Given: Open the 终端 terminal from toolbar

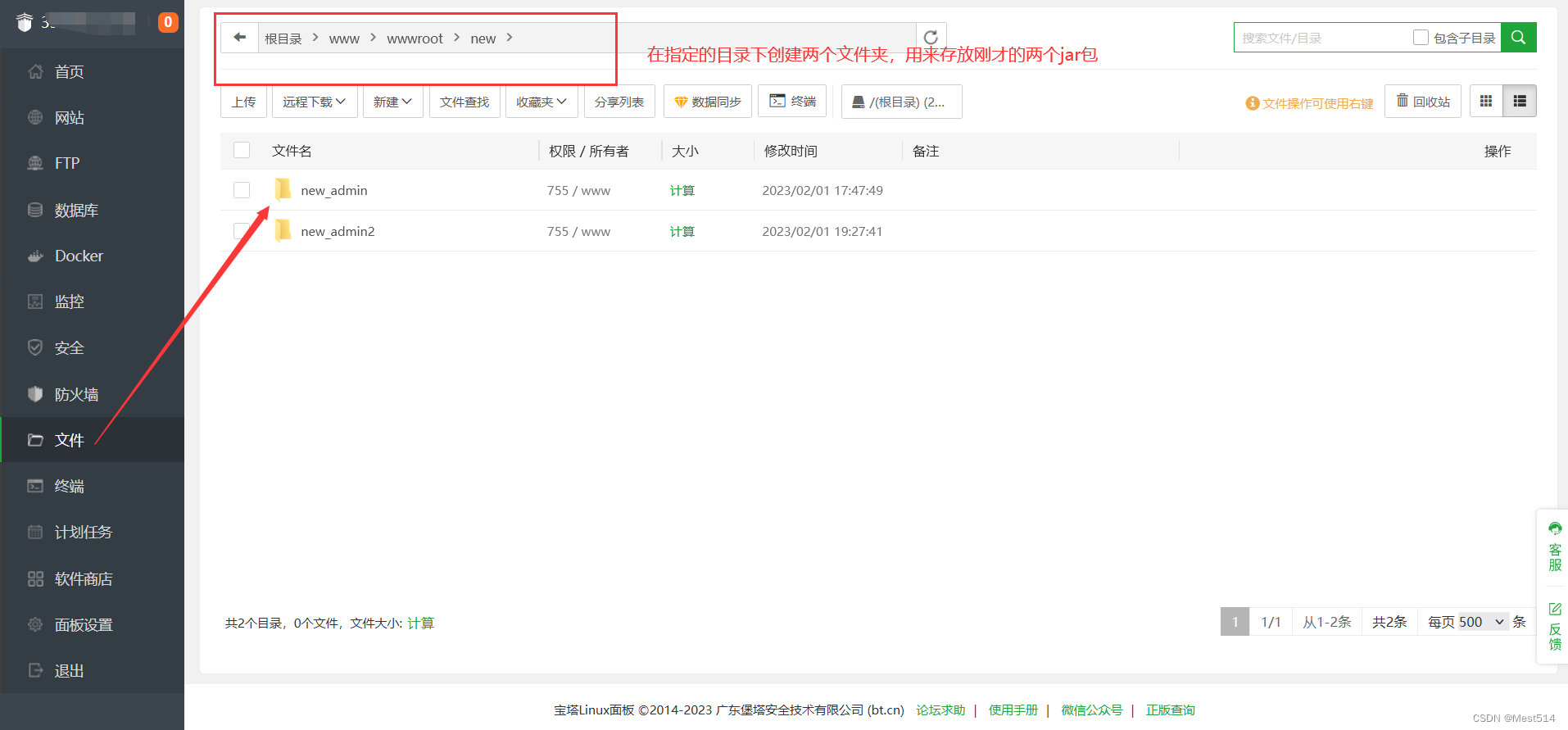Looking at the screenshot, I should [792, 102].
